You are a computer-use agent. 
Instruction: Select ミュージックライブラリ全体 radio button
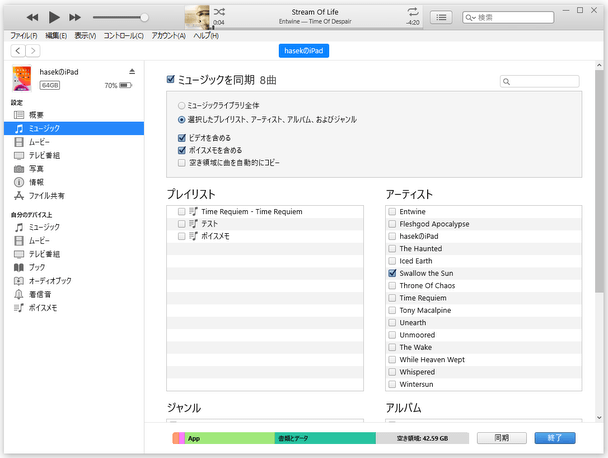tap(181, 105)
